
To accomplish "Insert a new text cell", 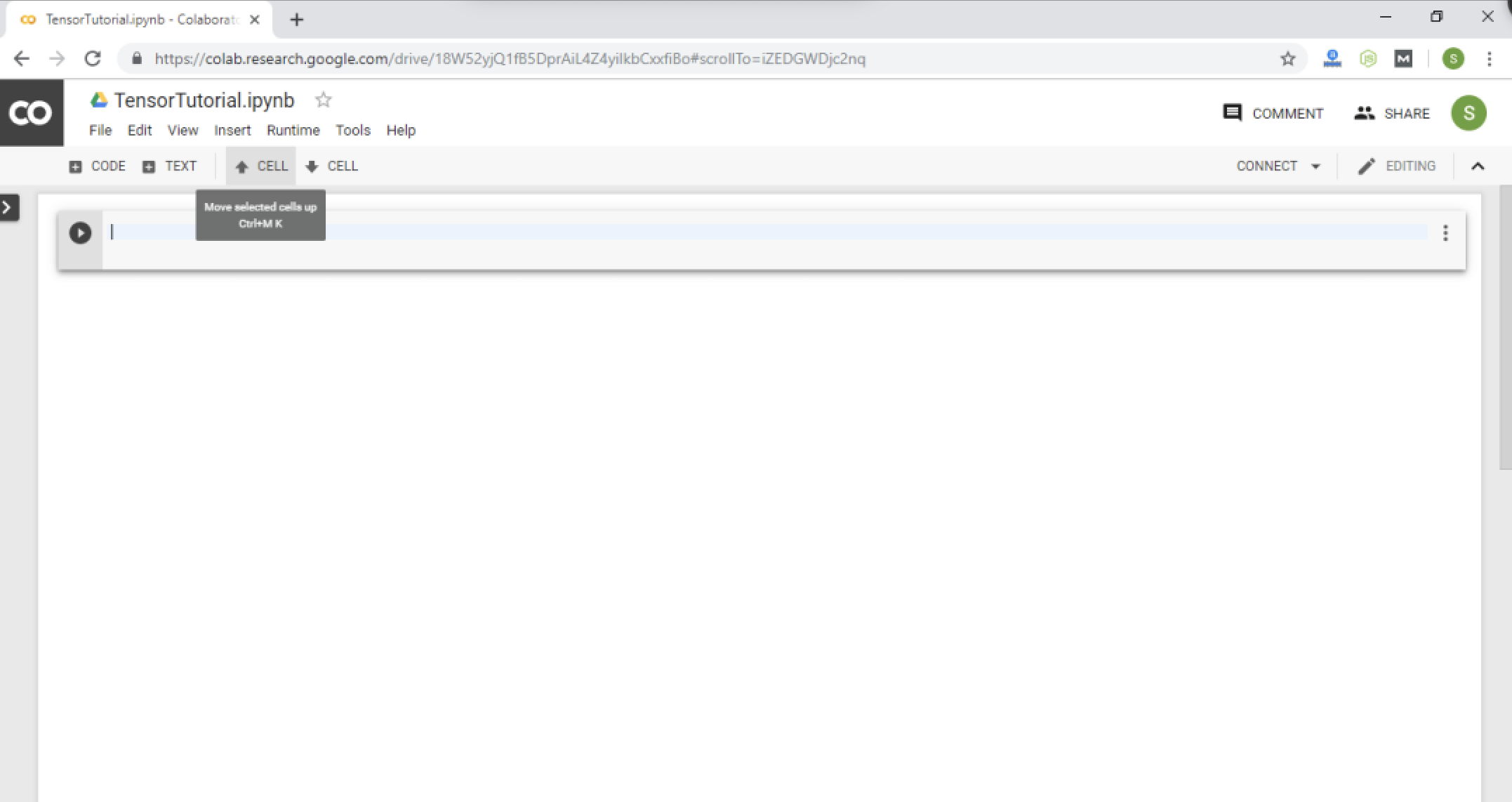I will point(170,166).
